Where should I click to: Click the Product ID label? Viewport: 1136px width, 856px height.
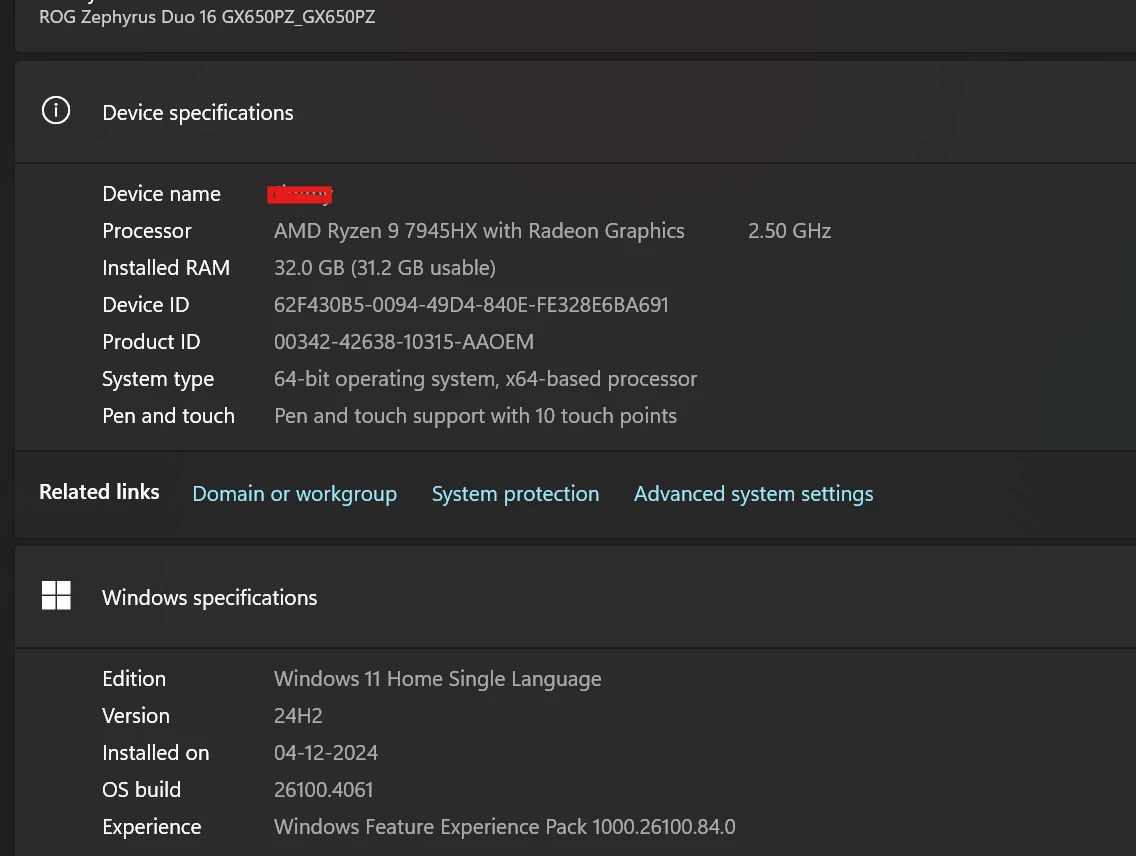151,342
